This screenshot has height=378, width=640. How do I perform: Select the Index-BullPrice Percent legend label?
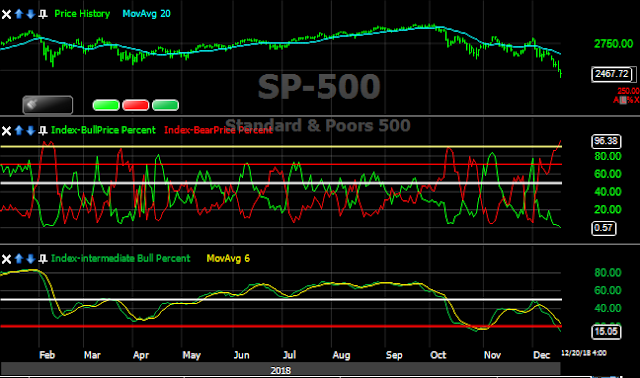(103, 130)
